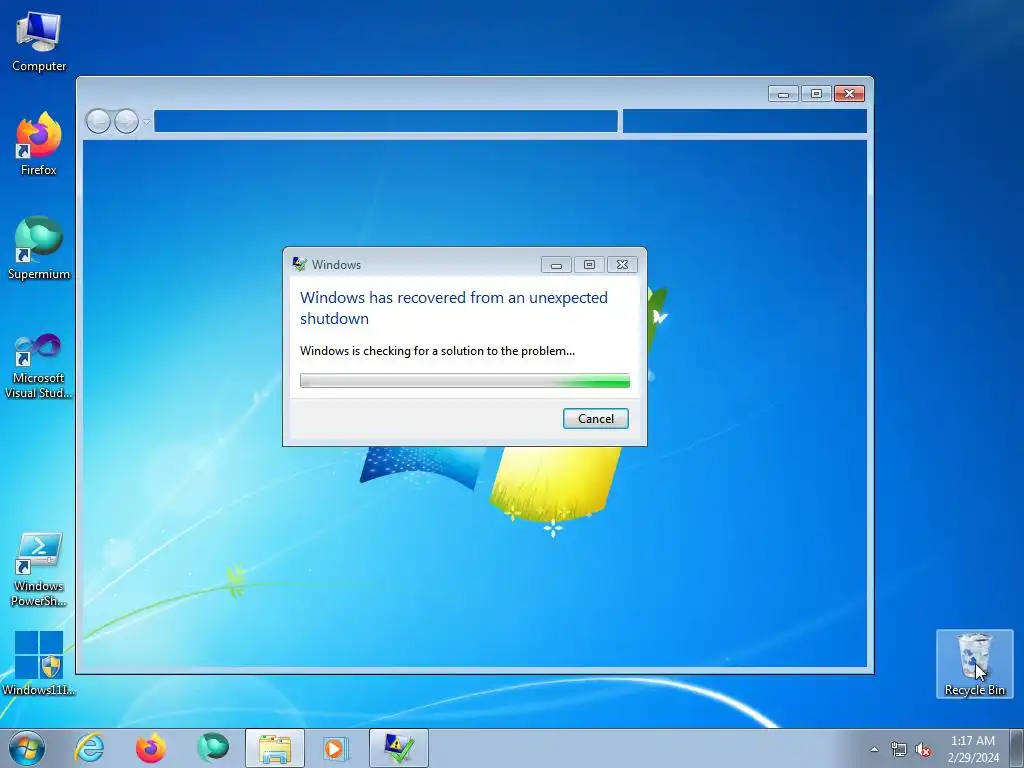Switch to the problem reporting taskbar item
This screenshot has width=1024, height=768.
pos(398,748)
